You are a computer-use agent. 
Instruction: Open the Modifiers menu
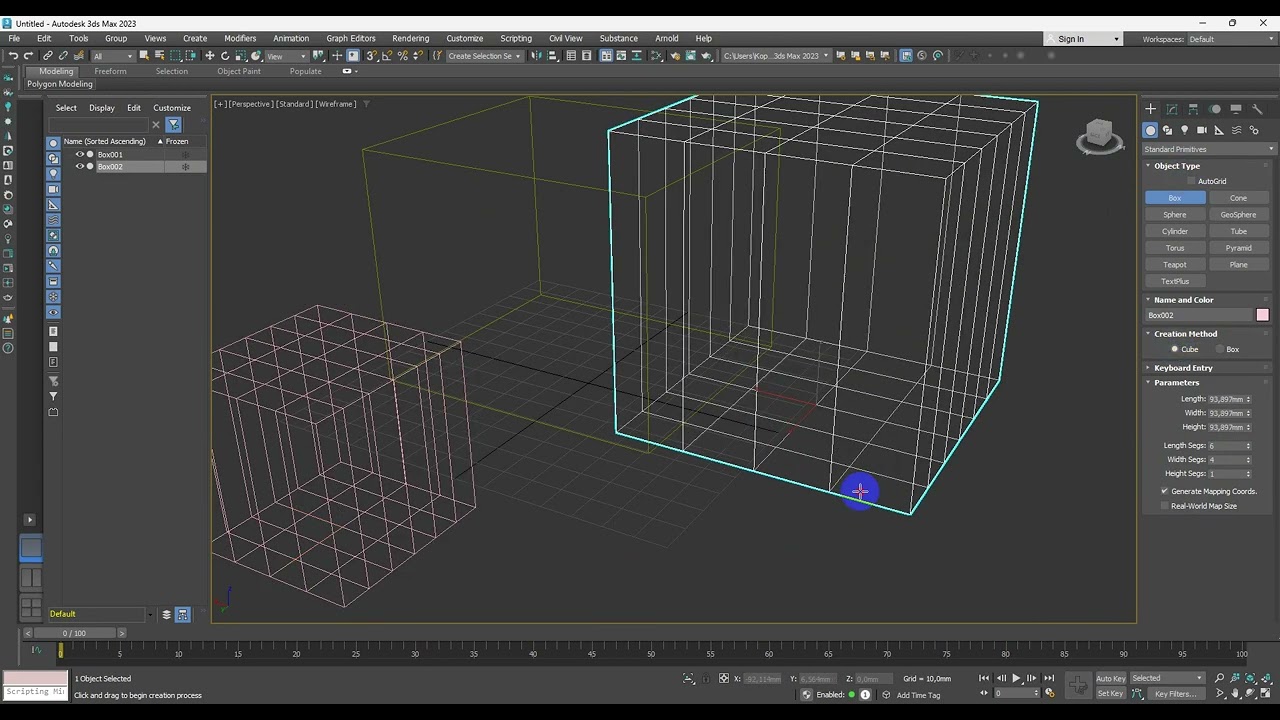point(240,38)
